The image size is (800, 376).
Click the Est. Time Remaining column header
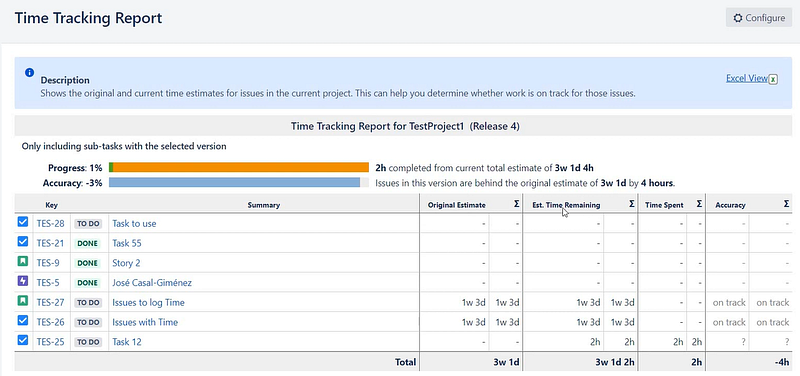[566, 205]
